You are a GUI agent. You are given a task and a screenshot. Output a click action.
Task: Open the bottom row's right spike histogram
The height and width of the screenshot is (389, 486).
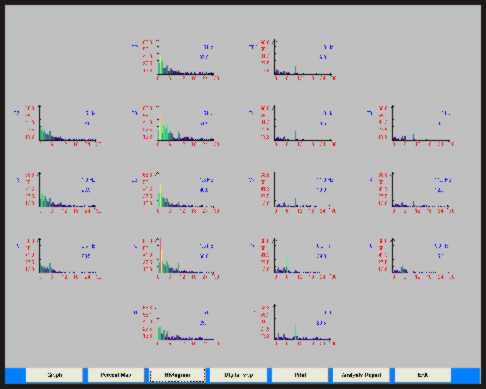293,325
